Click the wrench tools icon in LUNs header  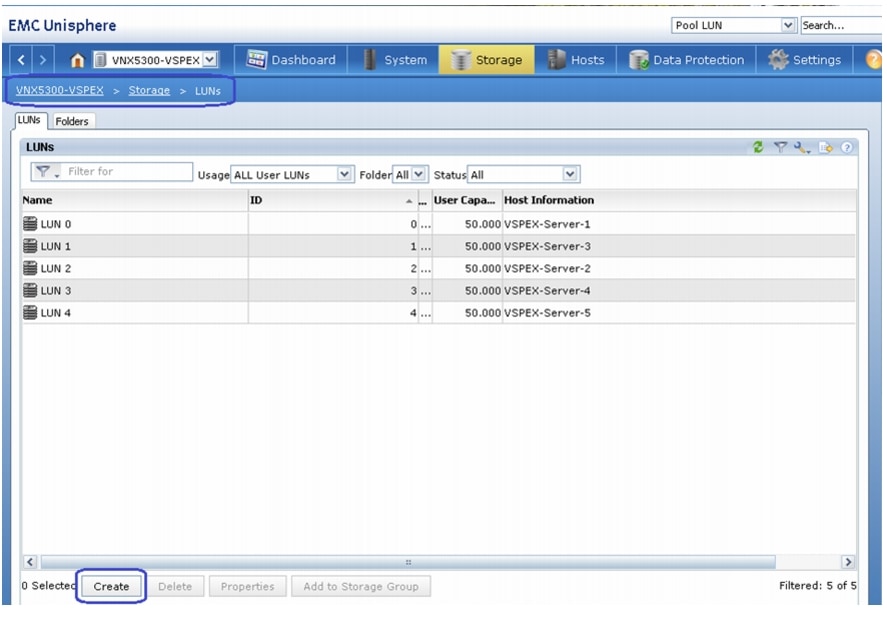point(802,147)
